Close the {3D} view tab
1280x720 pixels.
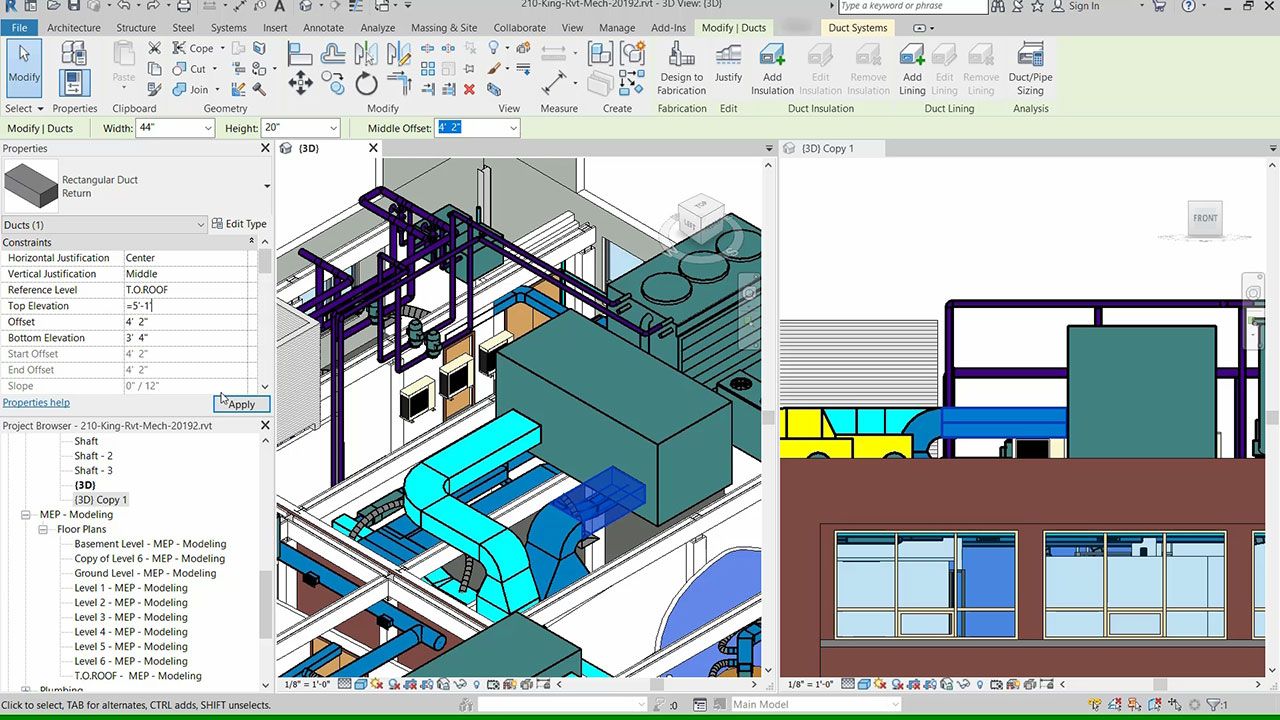click(373, 148)
